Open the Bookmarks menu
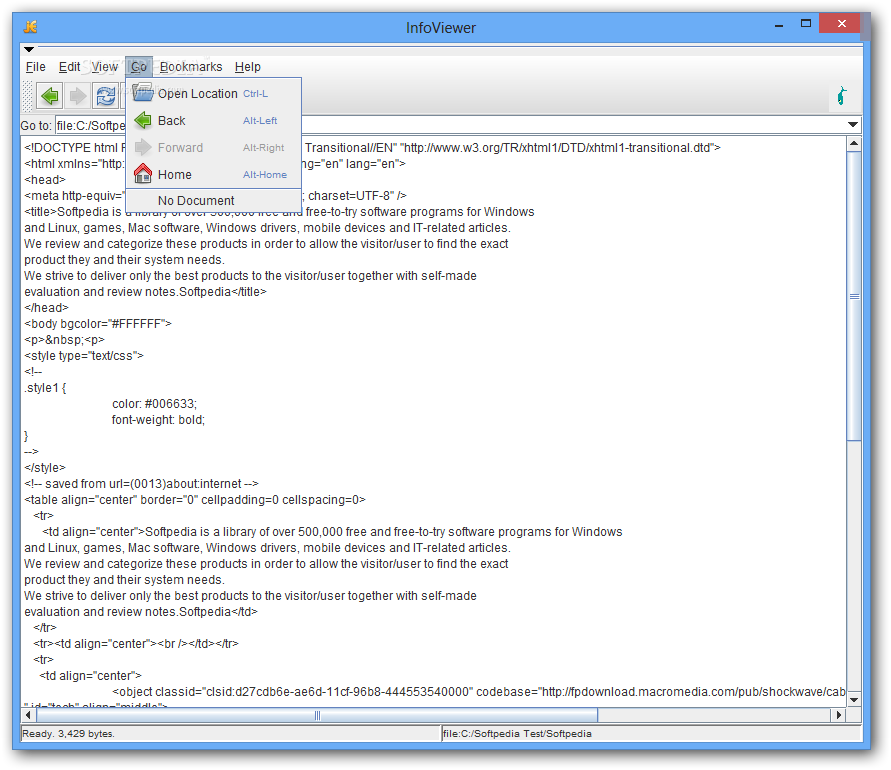 pyautogui.click(x=191, y=67)
